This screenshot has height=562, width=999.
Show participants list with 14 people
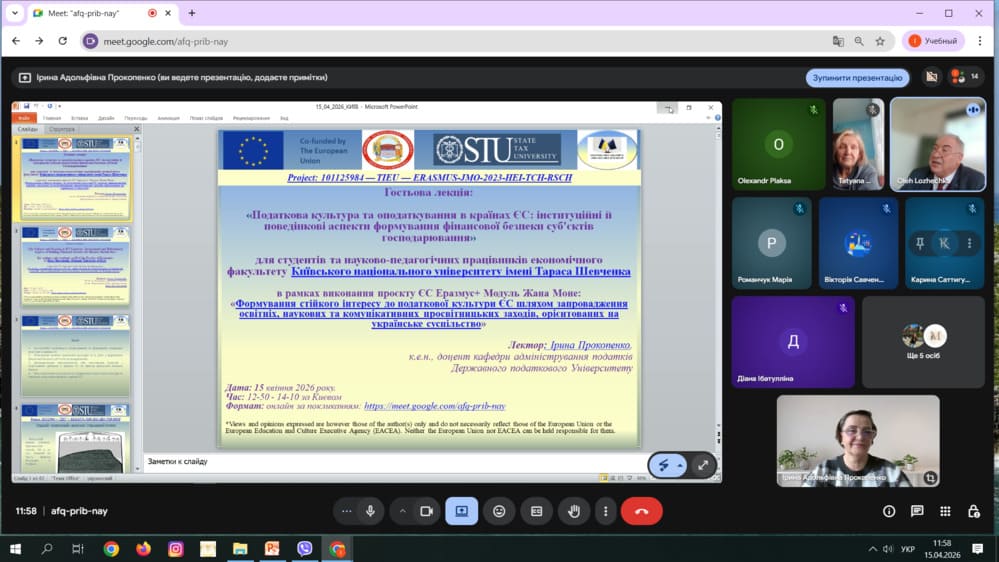pyautogui.click(x=966, y=77)
